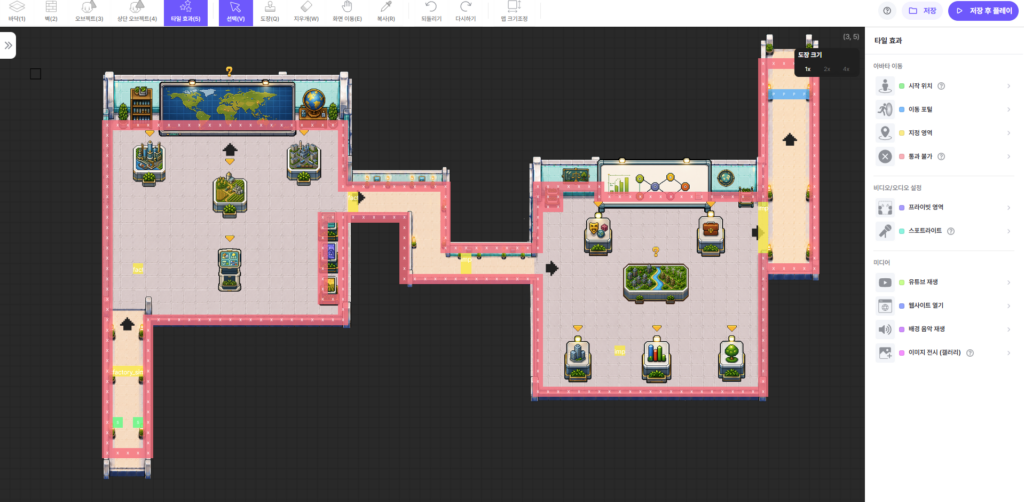The width and height of the screenshot is (1024, 502).
Task: Select the 도장(Q) stamp tool
Action: click(270, 12)
